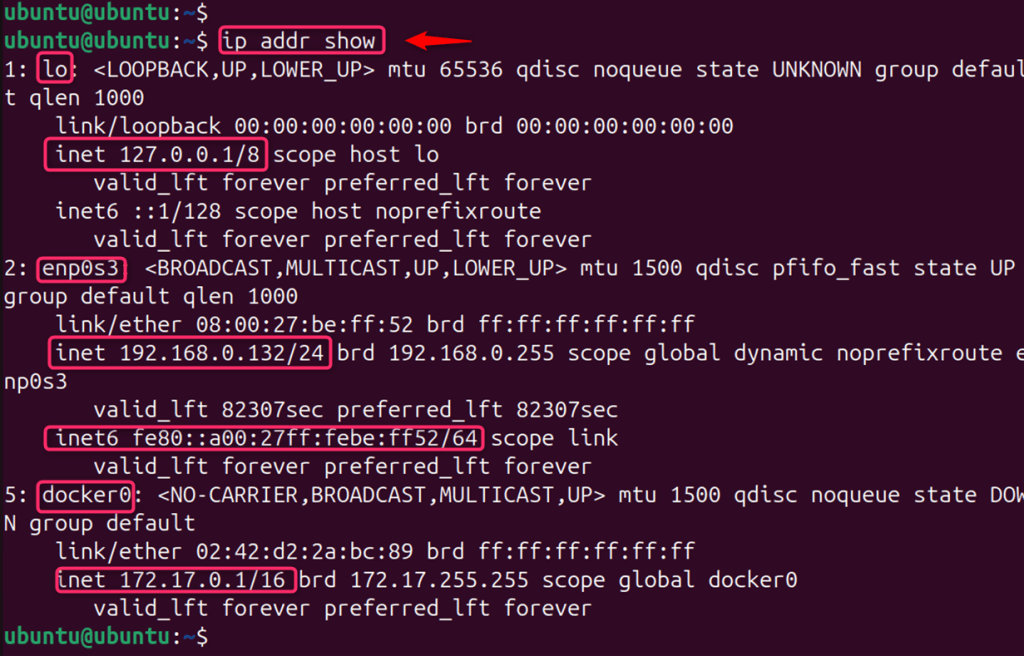Click the 'lo' loopback interface name
The width and height of the screenshot is (1024, 656).
coord(52,70)
